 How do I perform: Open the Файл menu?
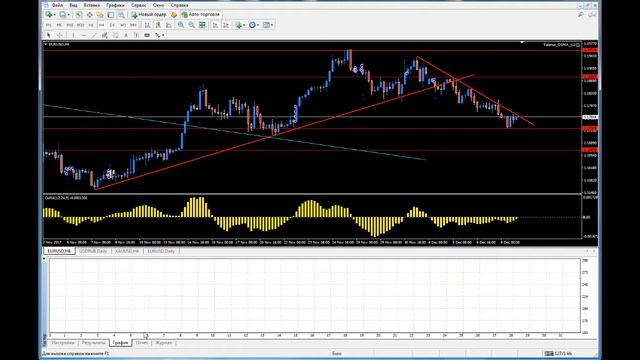(x=58, y=5)
